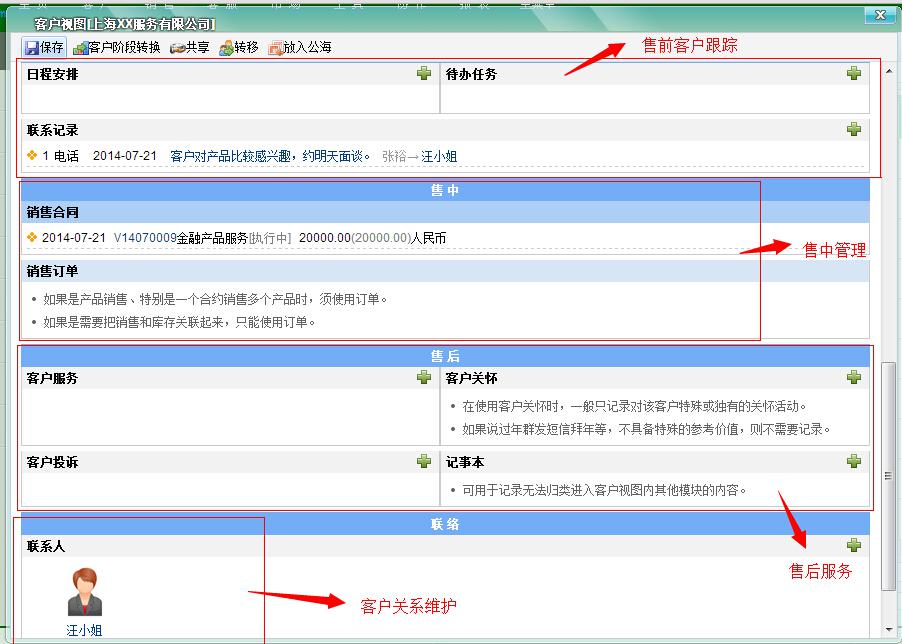Add a new 记事本 note

[854, 461]
